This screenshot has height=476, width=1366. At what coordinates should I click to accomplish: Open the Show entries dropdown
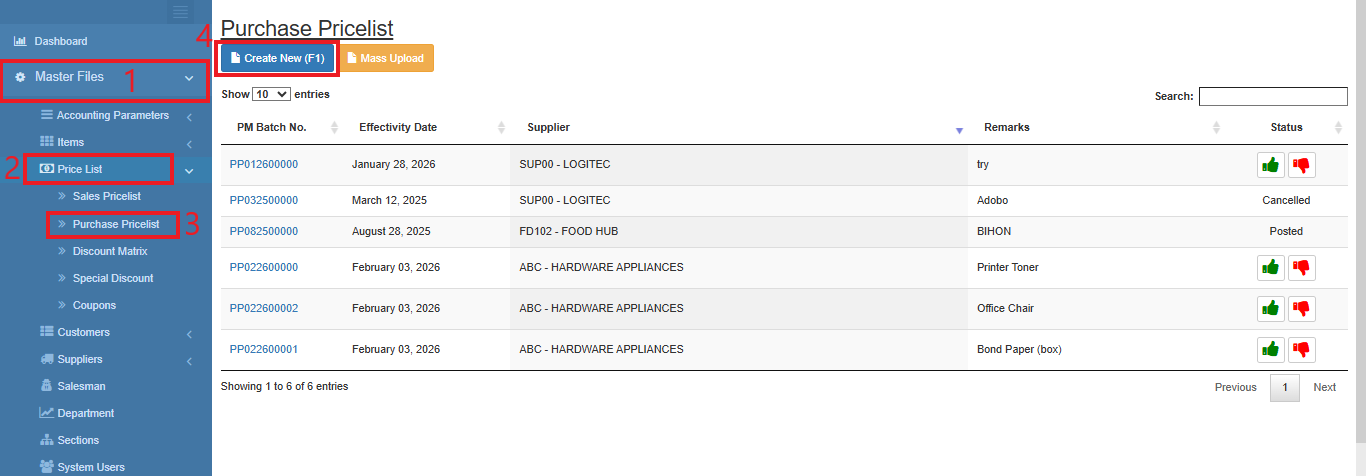click(x=271, y=94)
